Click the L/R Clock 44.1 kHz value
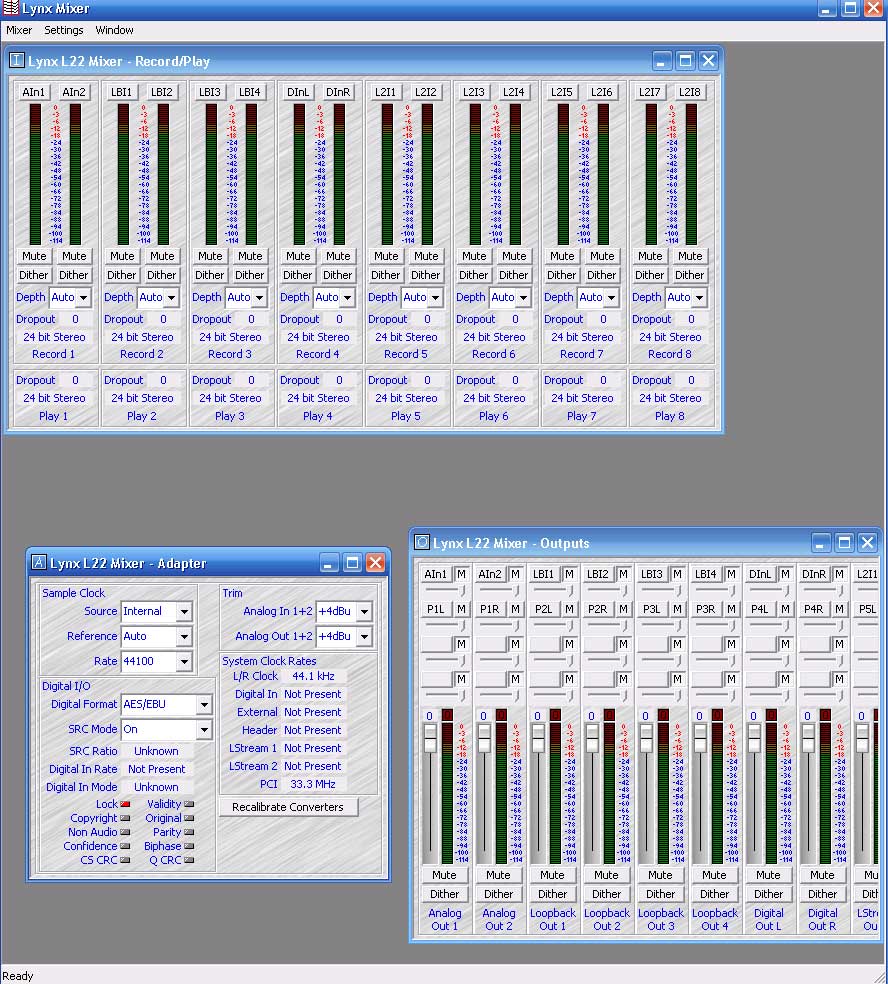Image resolution: width=888 pixels, height=984 pixels. pyautogui.click(x=313, y=676)
